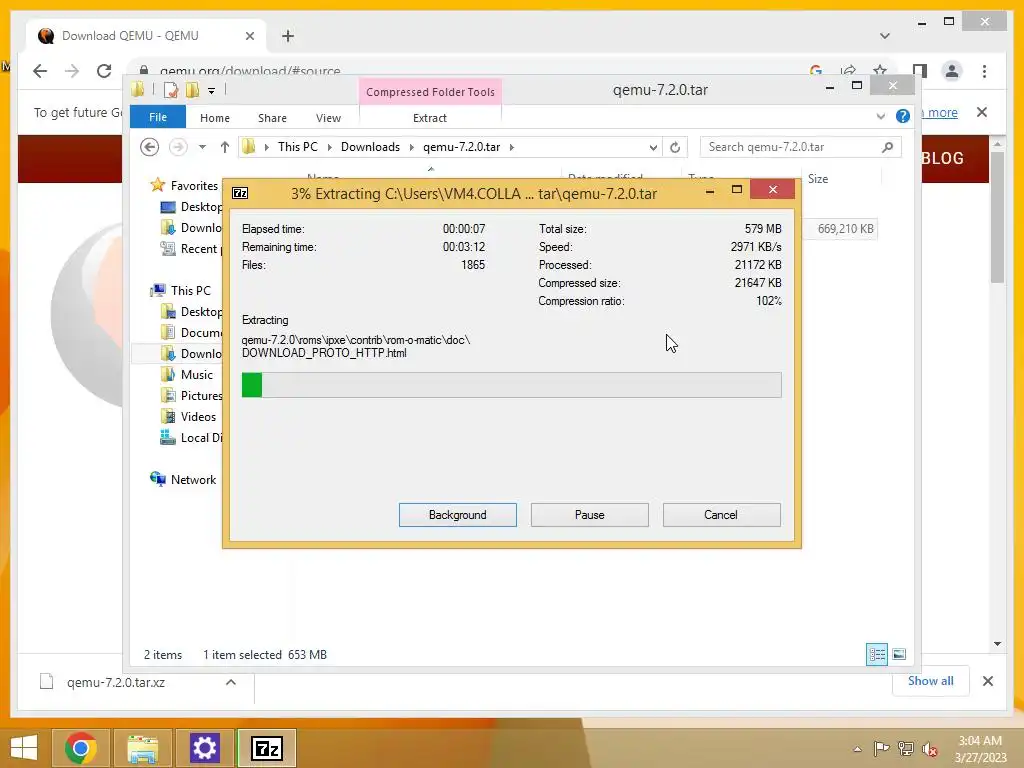Select Recent places under Favorites

199,249
